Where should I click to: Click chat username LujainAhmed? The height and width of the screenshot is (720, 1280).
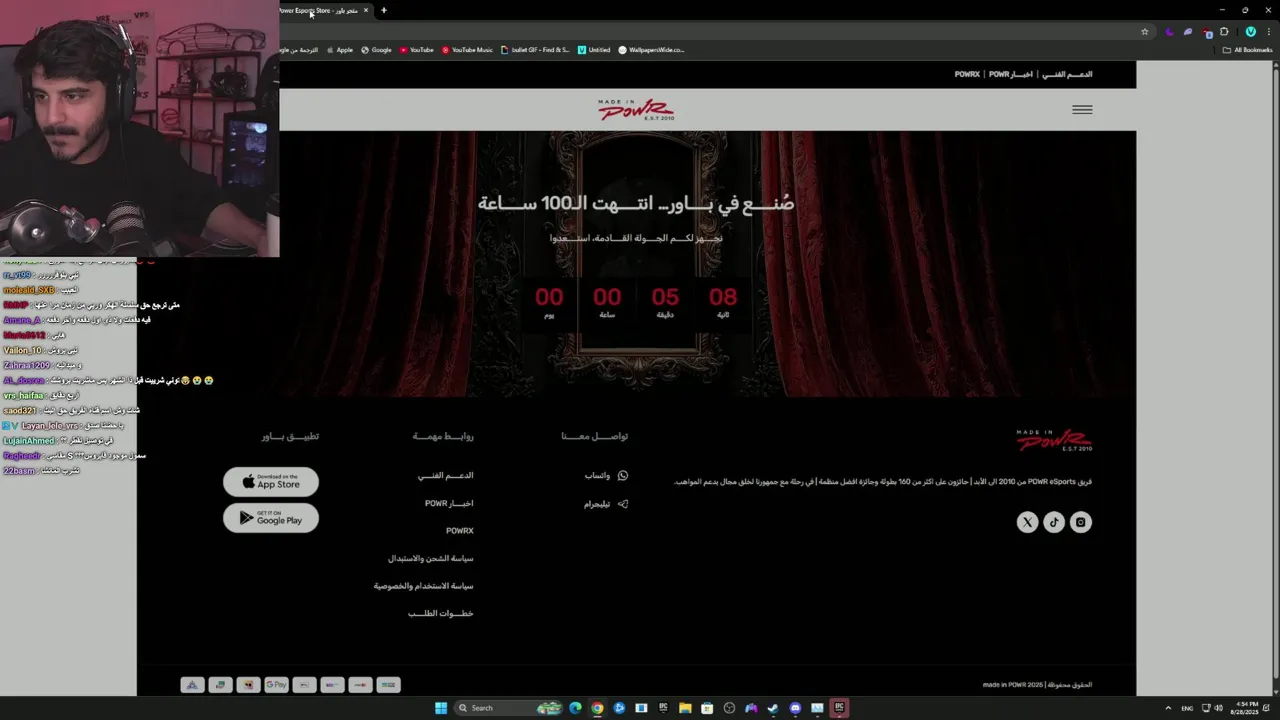point(29,441)
